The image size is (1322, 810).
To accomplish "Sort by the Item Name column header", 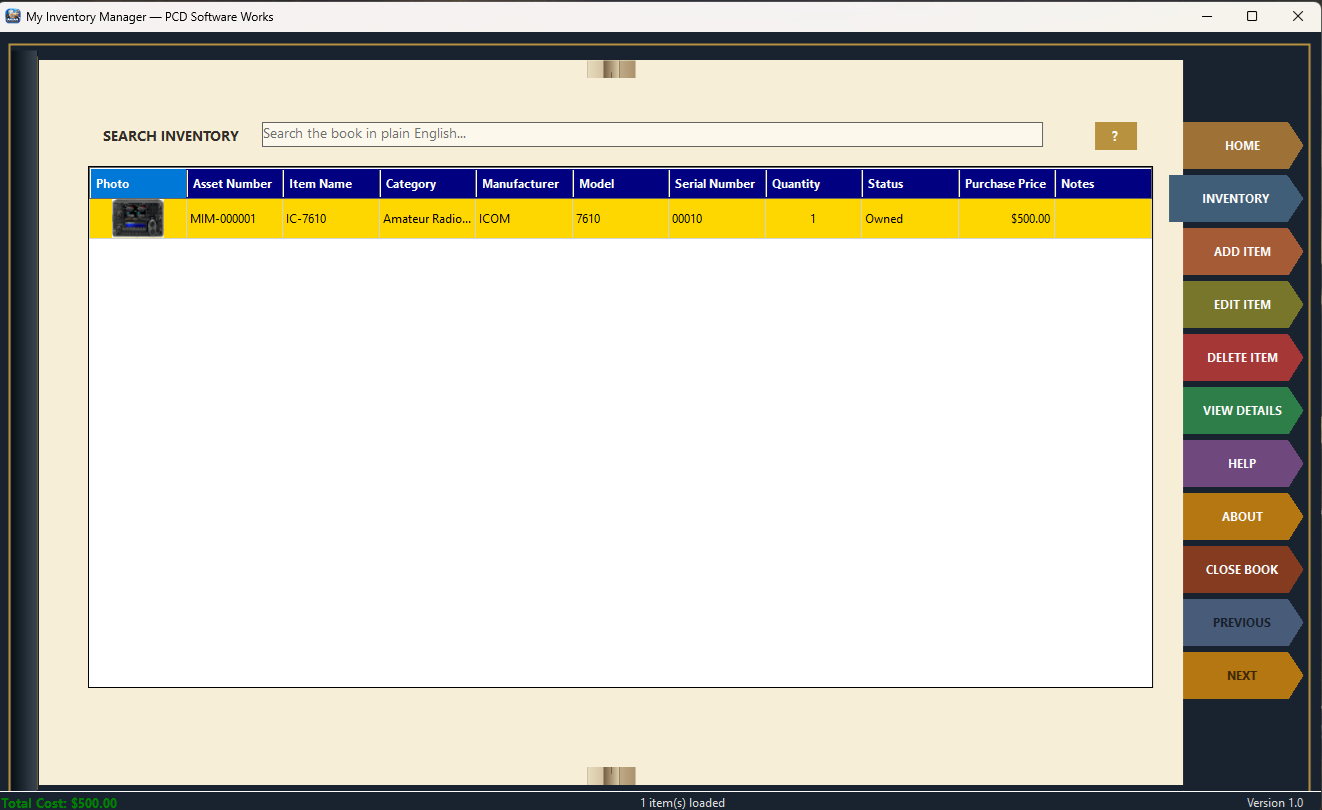I will pos(332,184).
